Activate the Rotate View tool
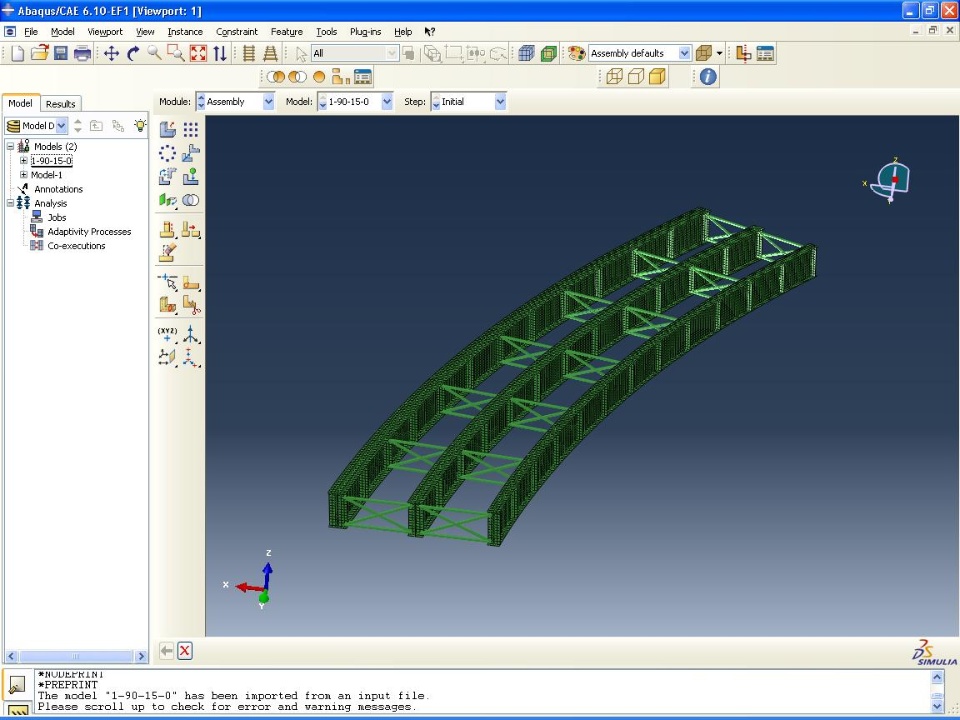Image resolution: width=960 pixels, height=720 pixels. pyautogui.click(x=133, y=54)
